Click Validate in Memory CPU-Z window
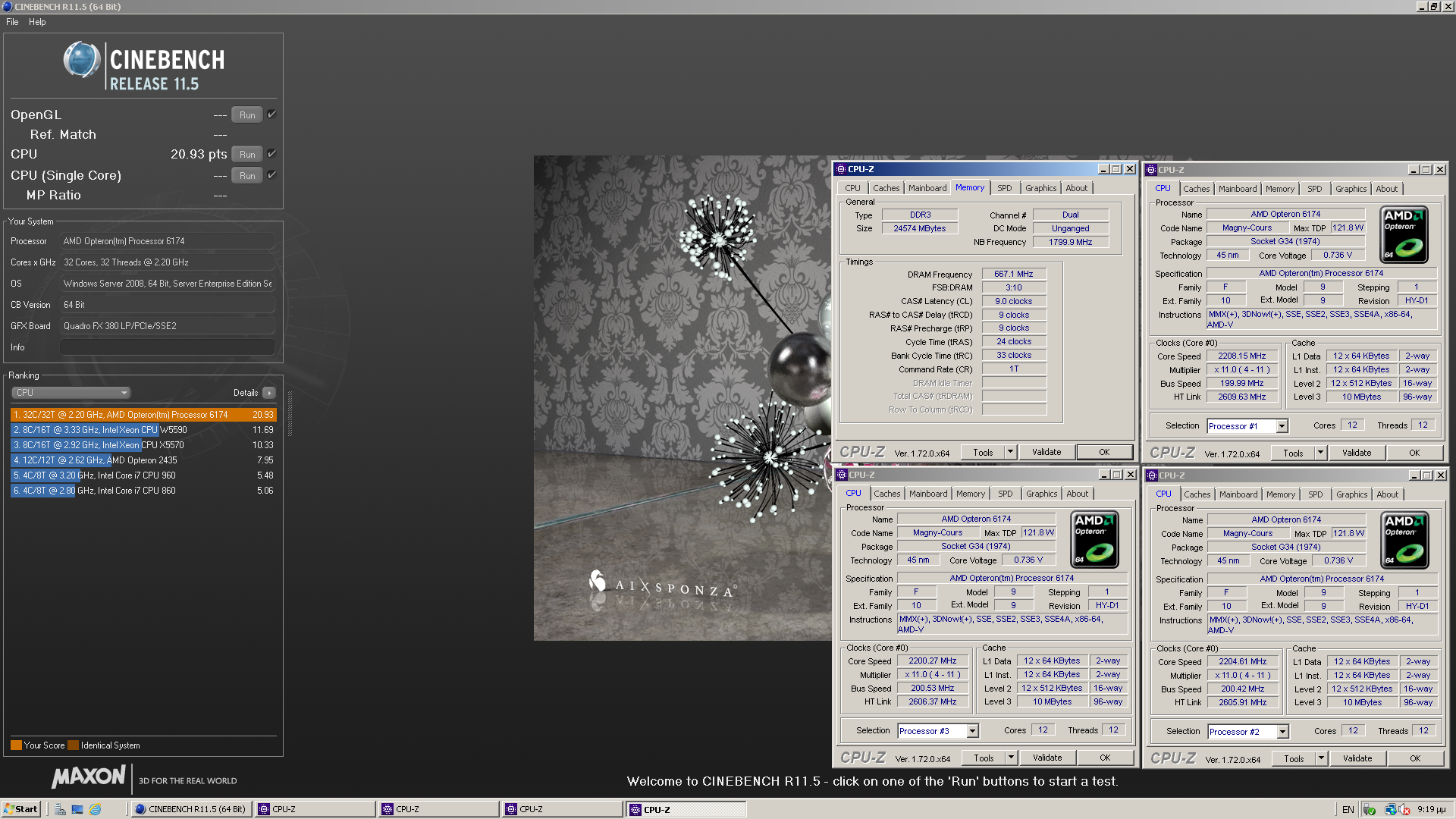The height and width of the screenshot is (819, 1456). [x=1046, y=452]
